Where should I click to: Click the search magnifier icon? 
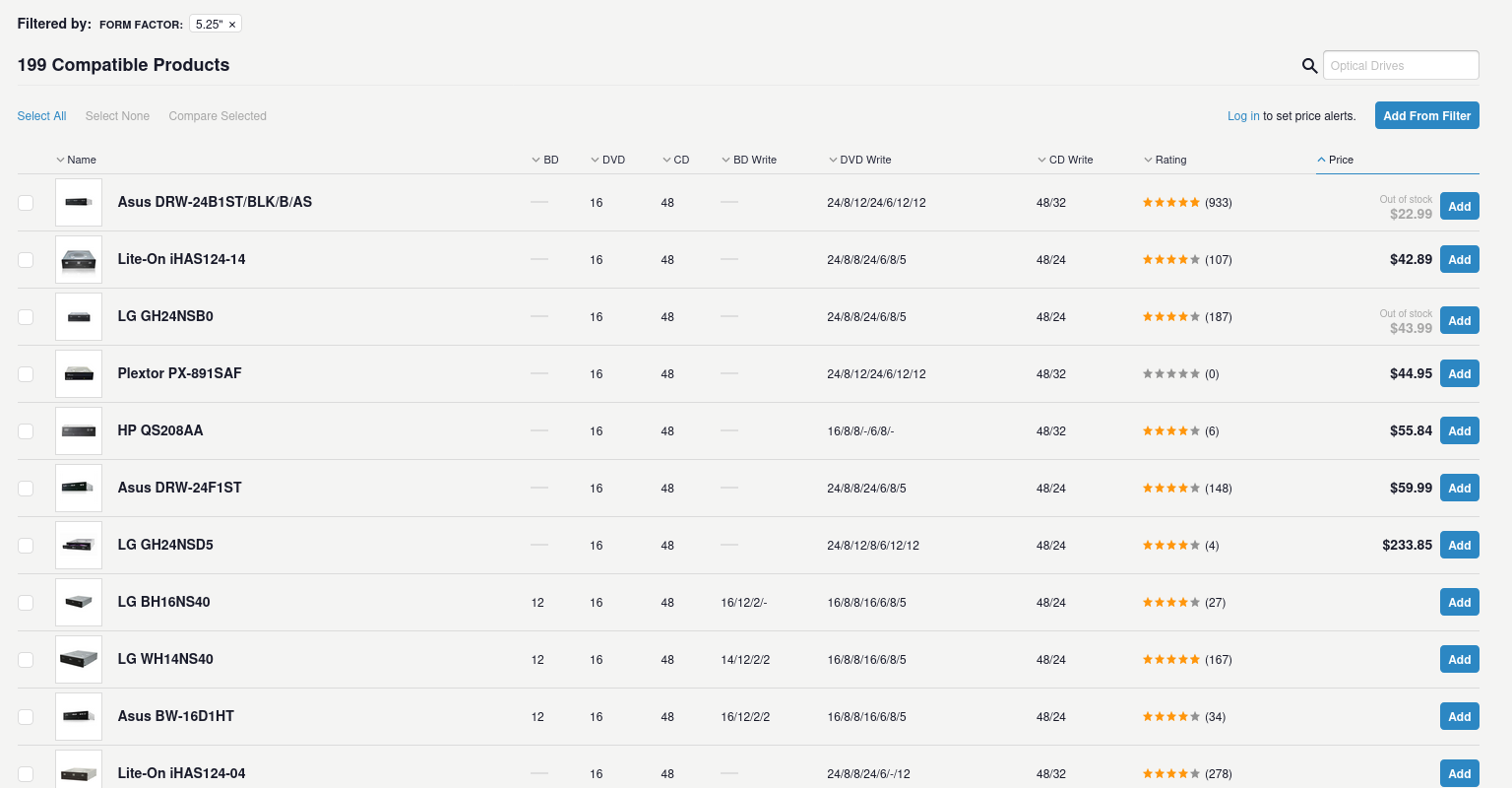pyautogui.click(x=1309, y=66)
